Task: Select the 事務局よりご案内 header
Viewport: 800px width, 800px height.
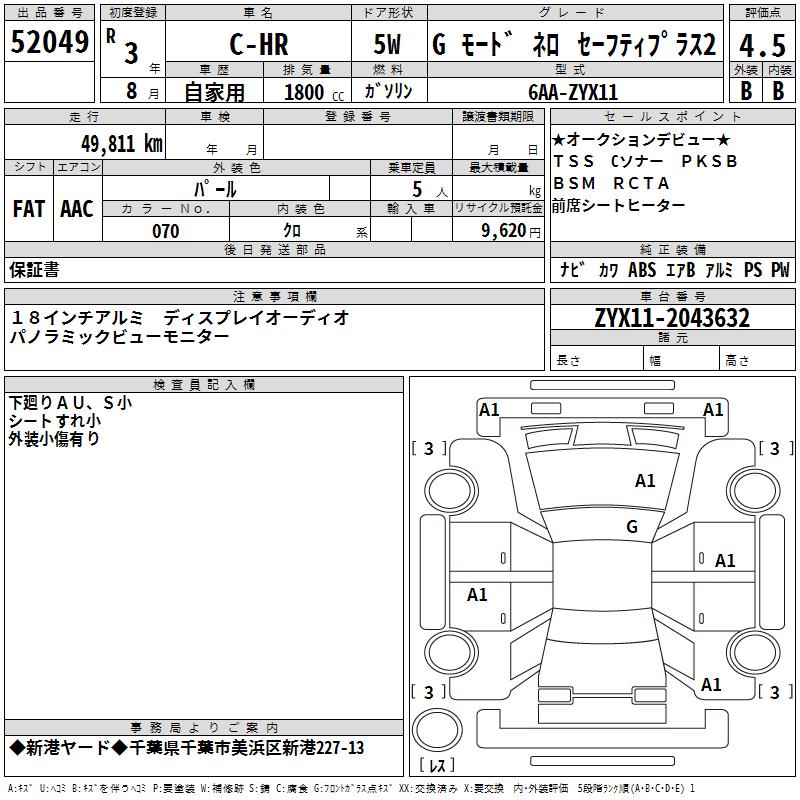Action: [204, 728]
